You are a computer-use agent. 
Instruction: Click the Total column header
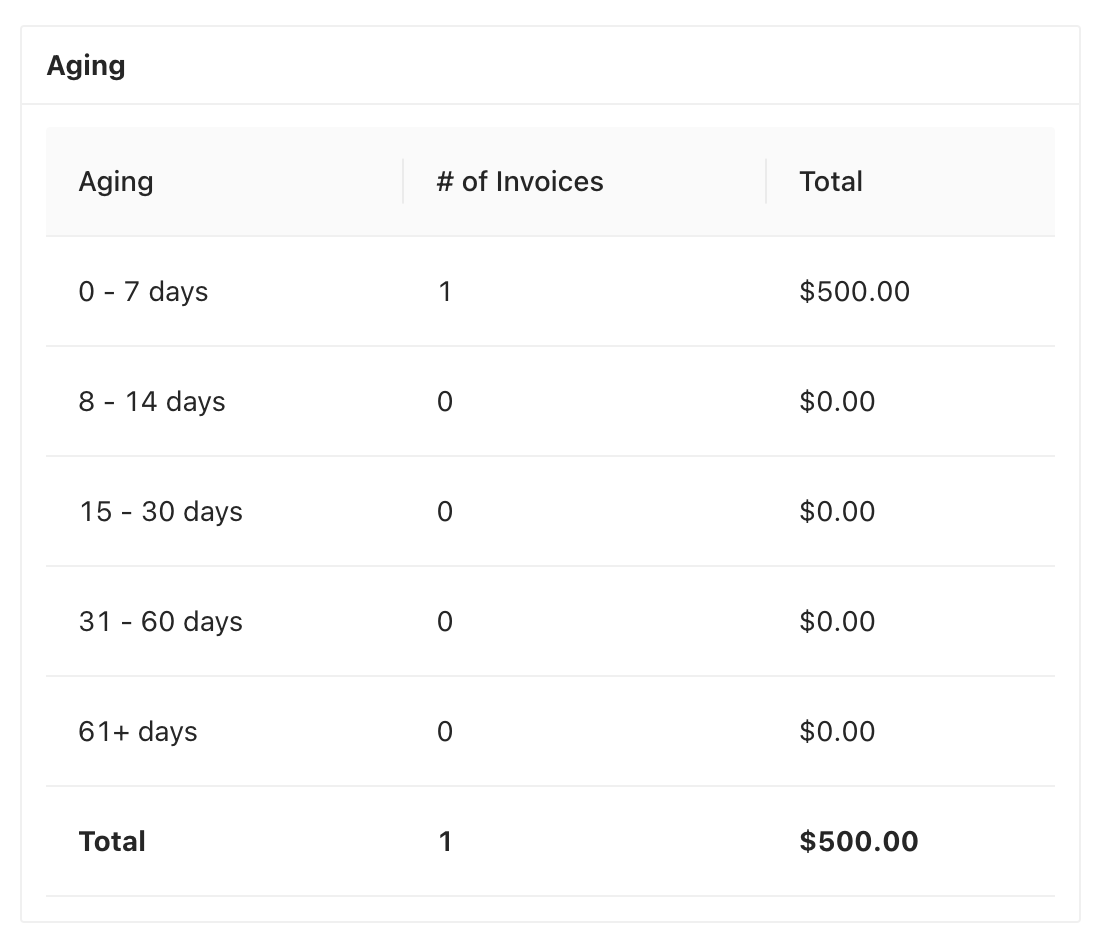click(831, 182)
